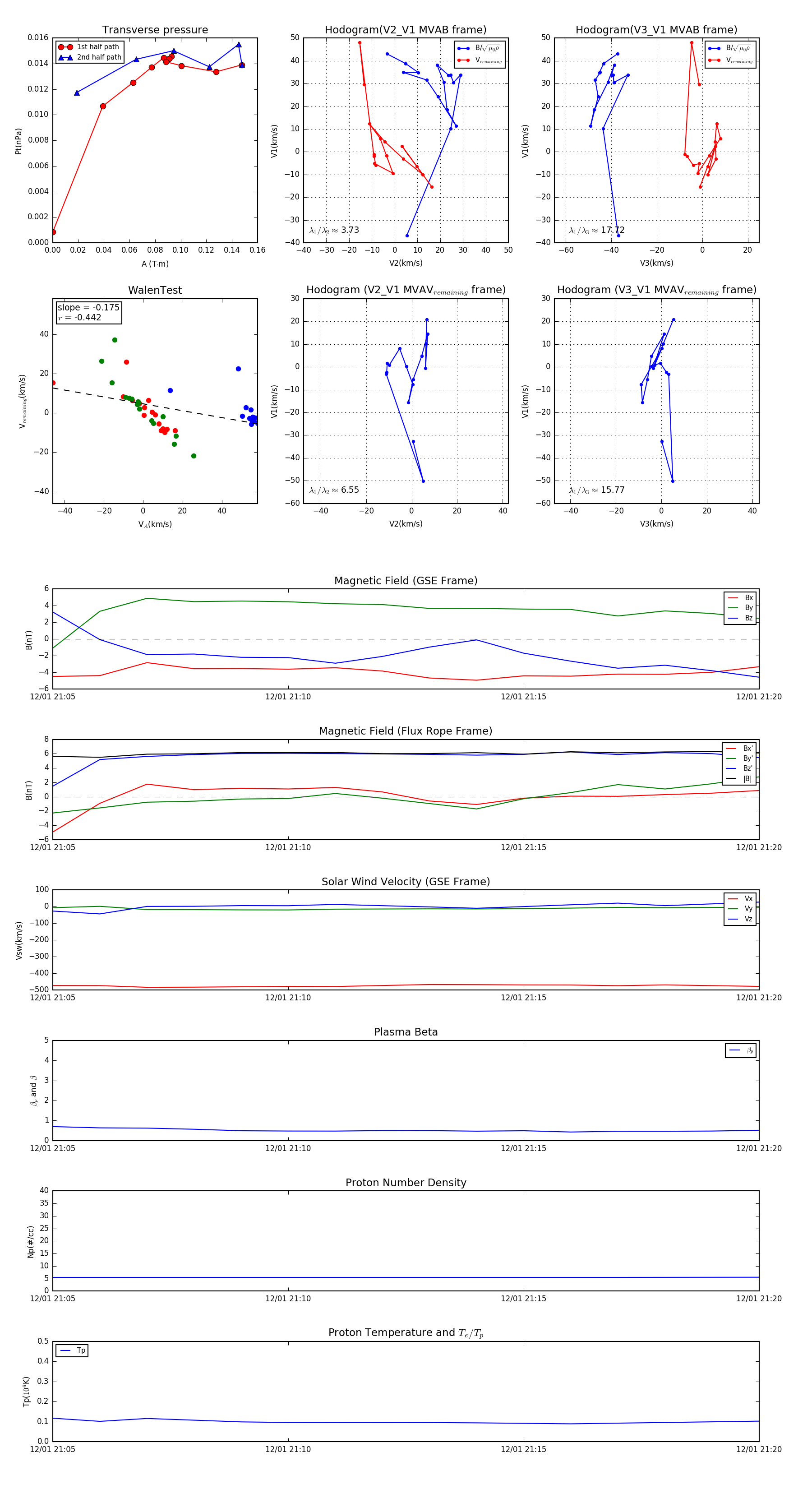The width and height of the screenshot is (812, 1489).
Task: Select the Bx' legend entry in Flux Rope plot
Action: (739, 749)
